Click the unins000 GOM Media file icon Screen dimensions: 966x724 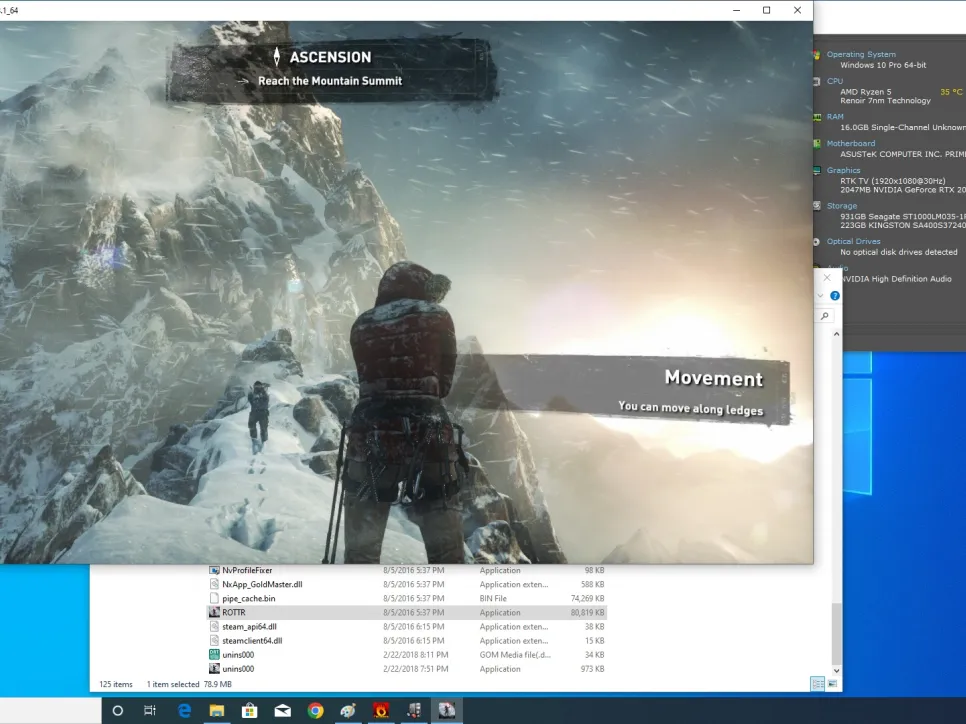214,654
